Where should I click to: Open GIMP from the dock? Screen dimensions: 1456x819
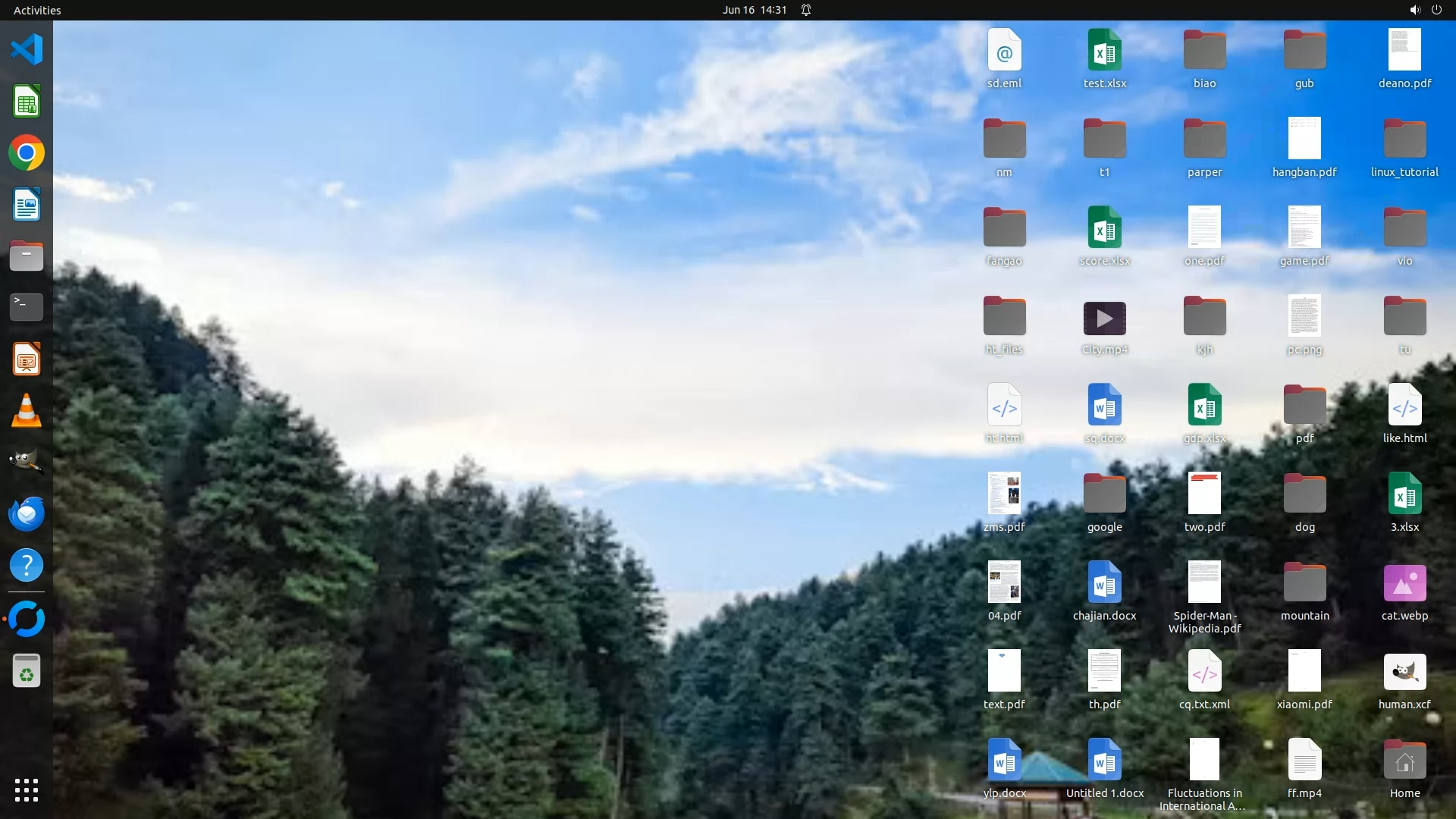pos(27,462)
